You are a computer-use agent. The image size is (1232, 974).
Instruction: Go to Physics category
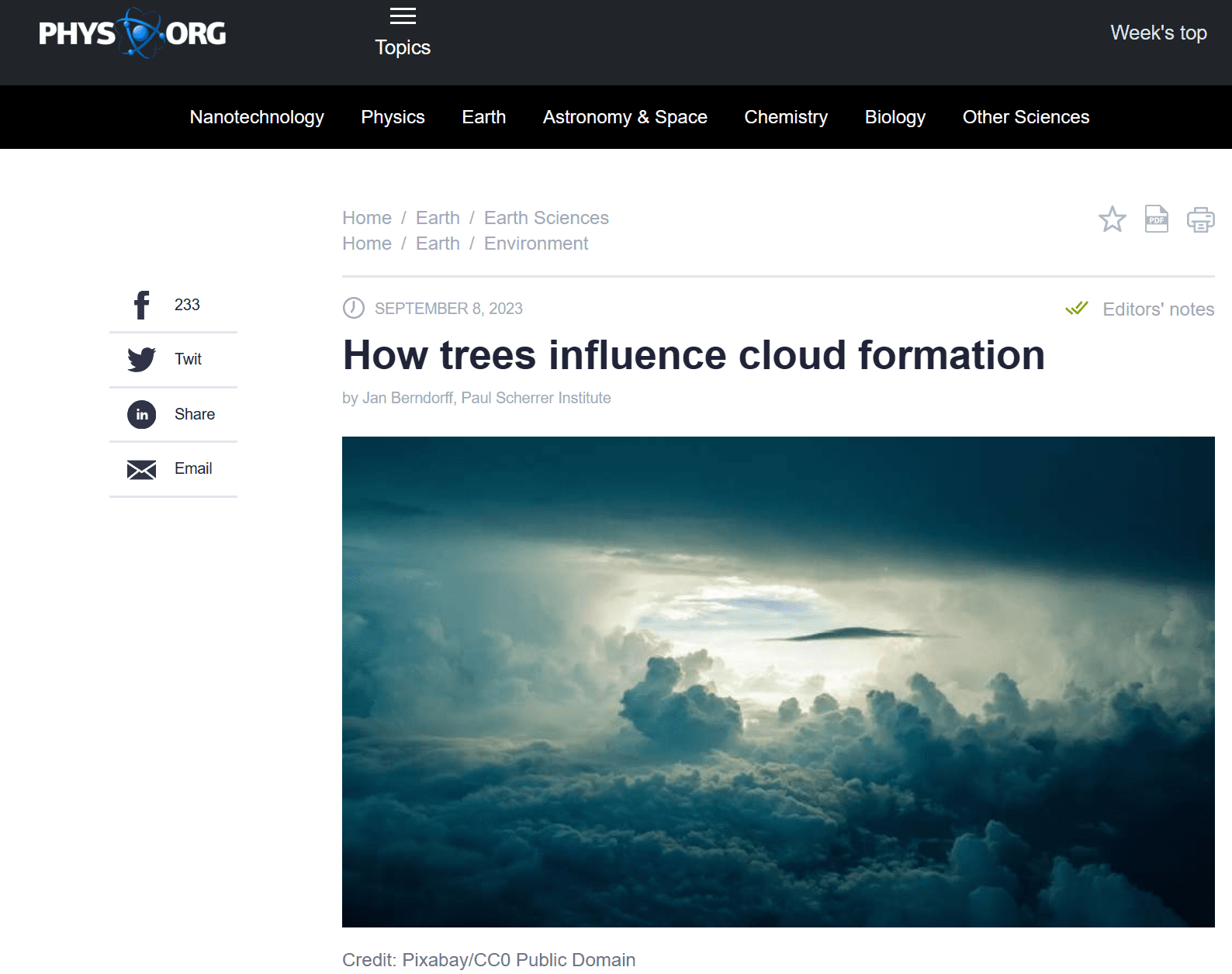[x=393, y=117]
